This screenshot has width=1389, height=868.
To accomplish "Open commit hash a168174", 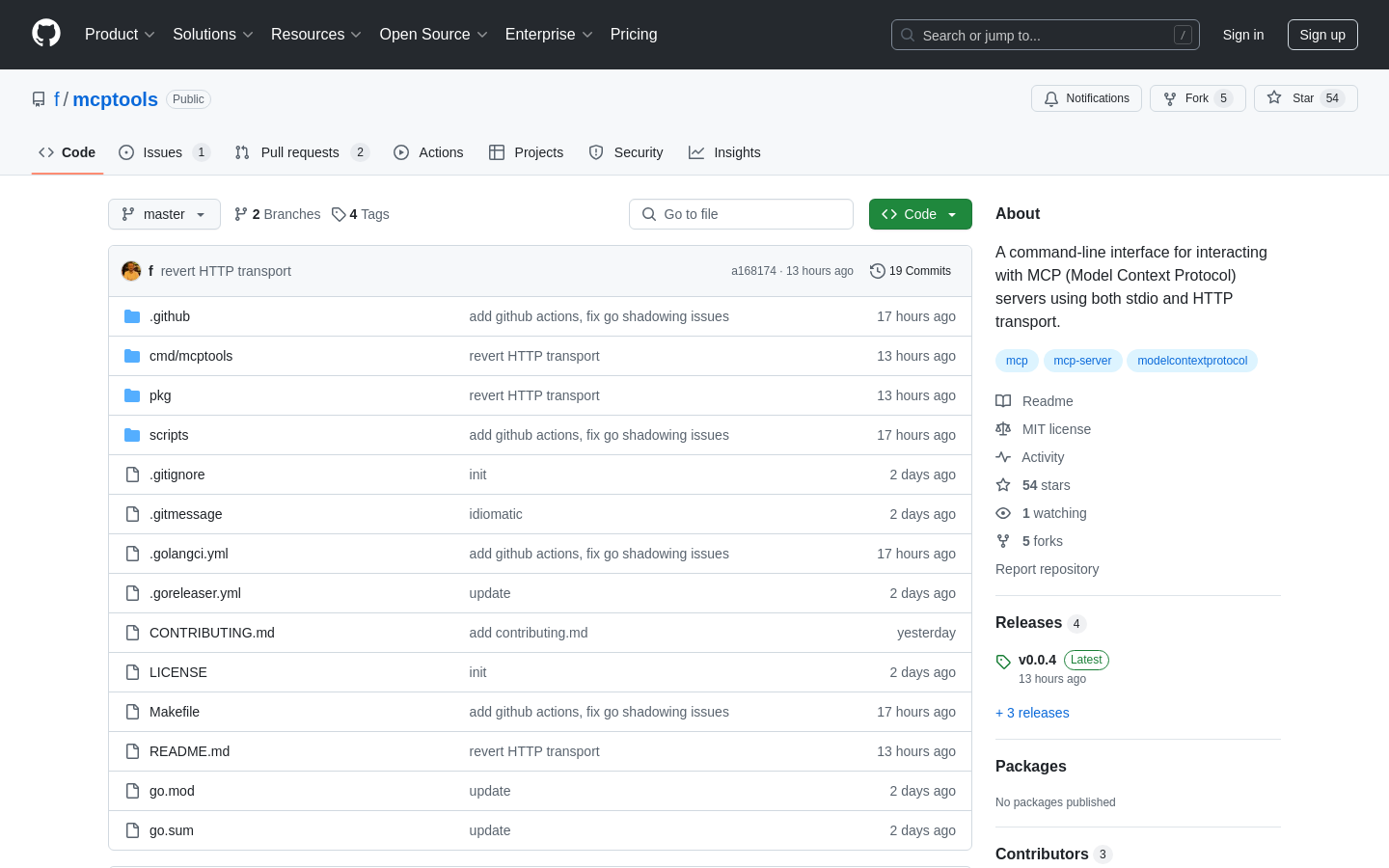I will point(753,271).
